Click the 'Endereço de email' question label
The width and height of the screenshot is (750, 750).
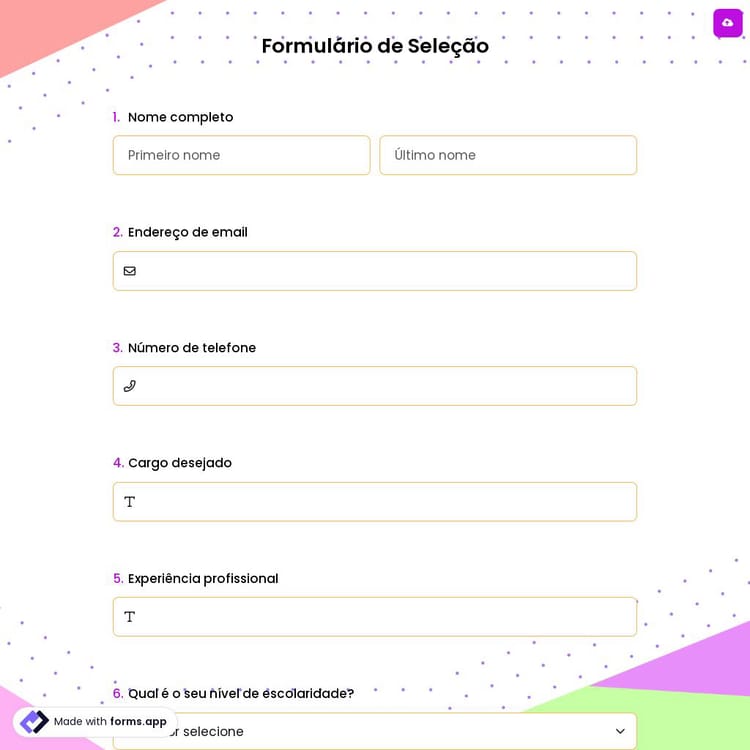coord(187,232)
